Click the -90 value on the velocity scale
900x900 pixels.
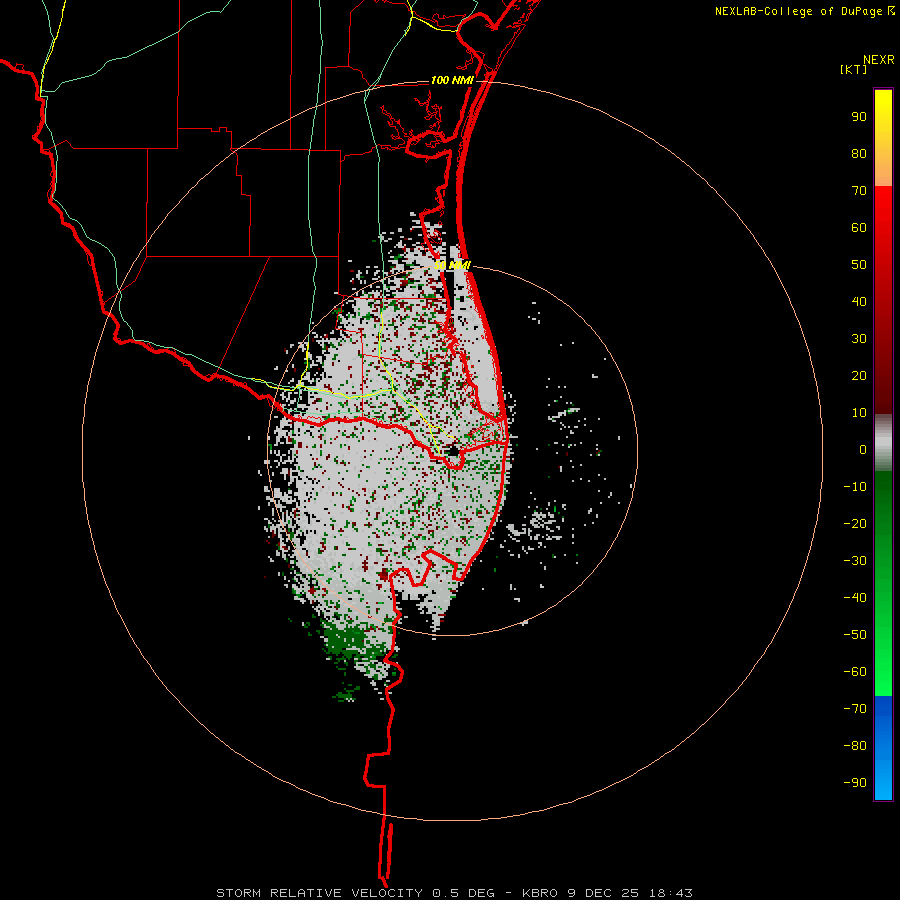(x=855, y=783)
